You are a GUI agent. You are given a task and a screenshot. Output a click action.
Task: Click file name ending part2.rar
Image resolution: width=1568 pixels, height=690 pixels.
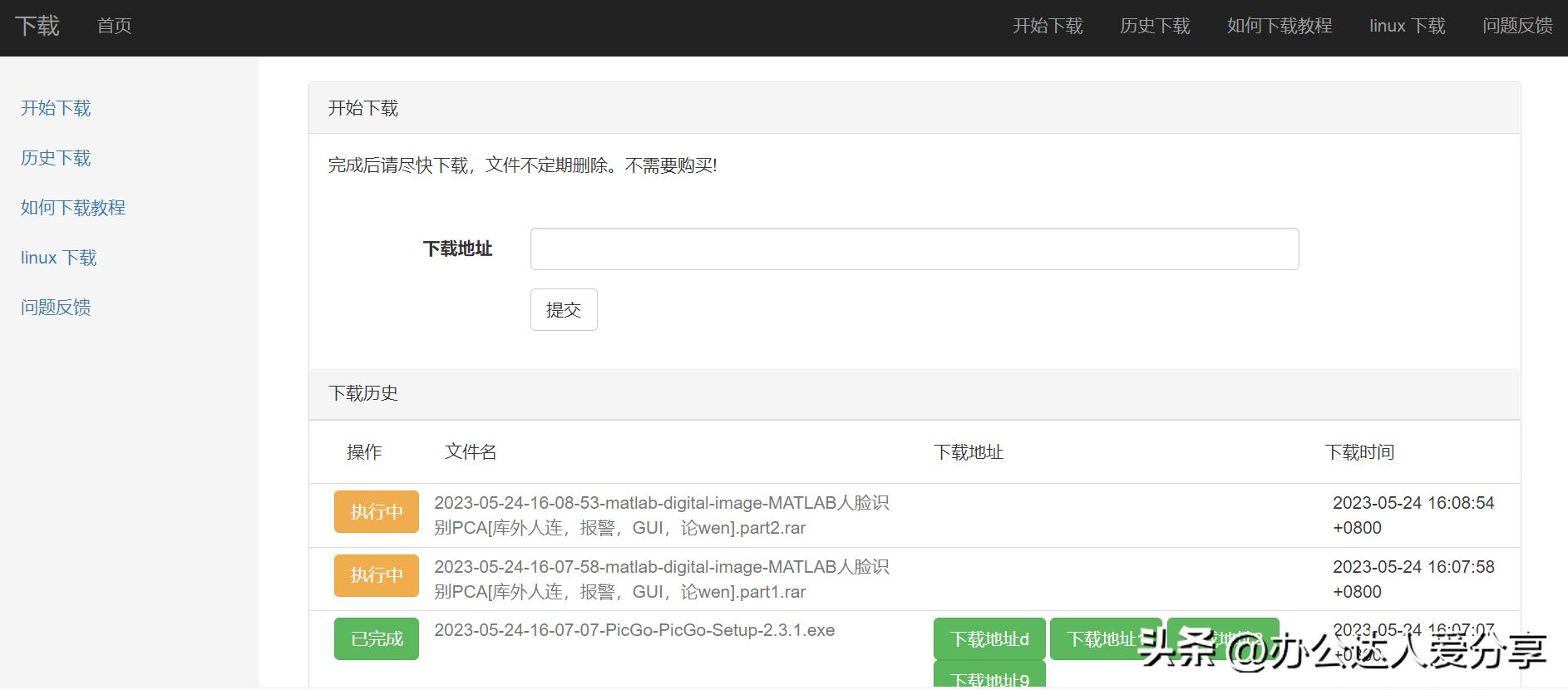coord(662,515)
